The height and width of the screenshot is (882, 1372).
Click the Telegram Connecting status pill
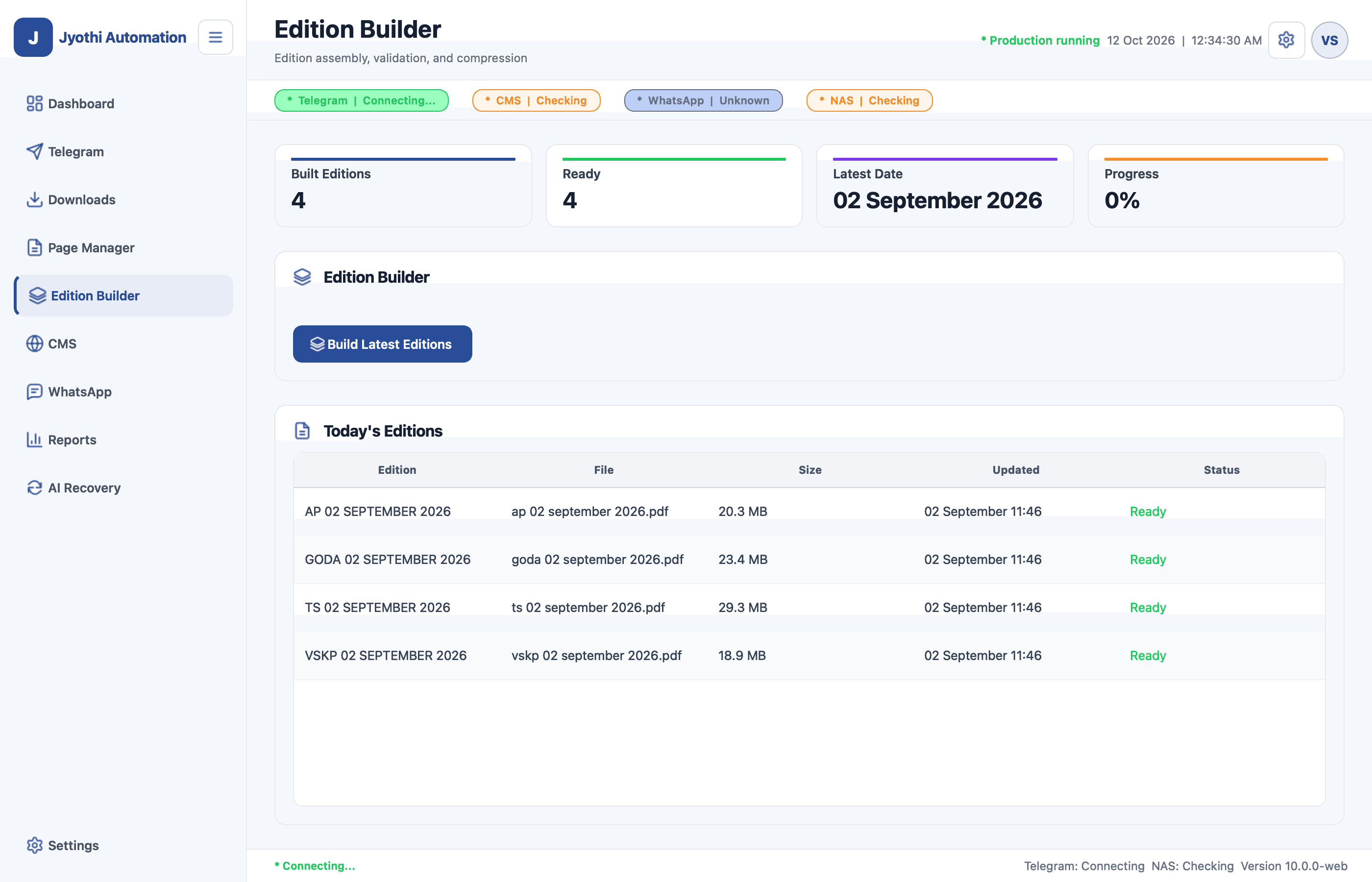(x=361, y=100)
